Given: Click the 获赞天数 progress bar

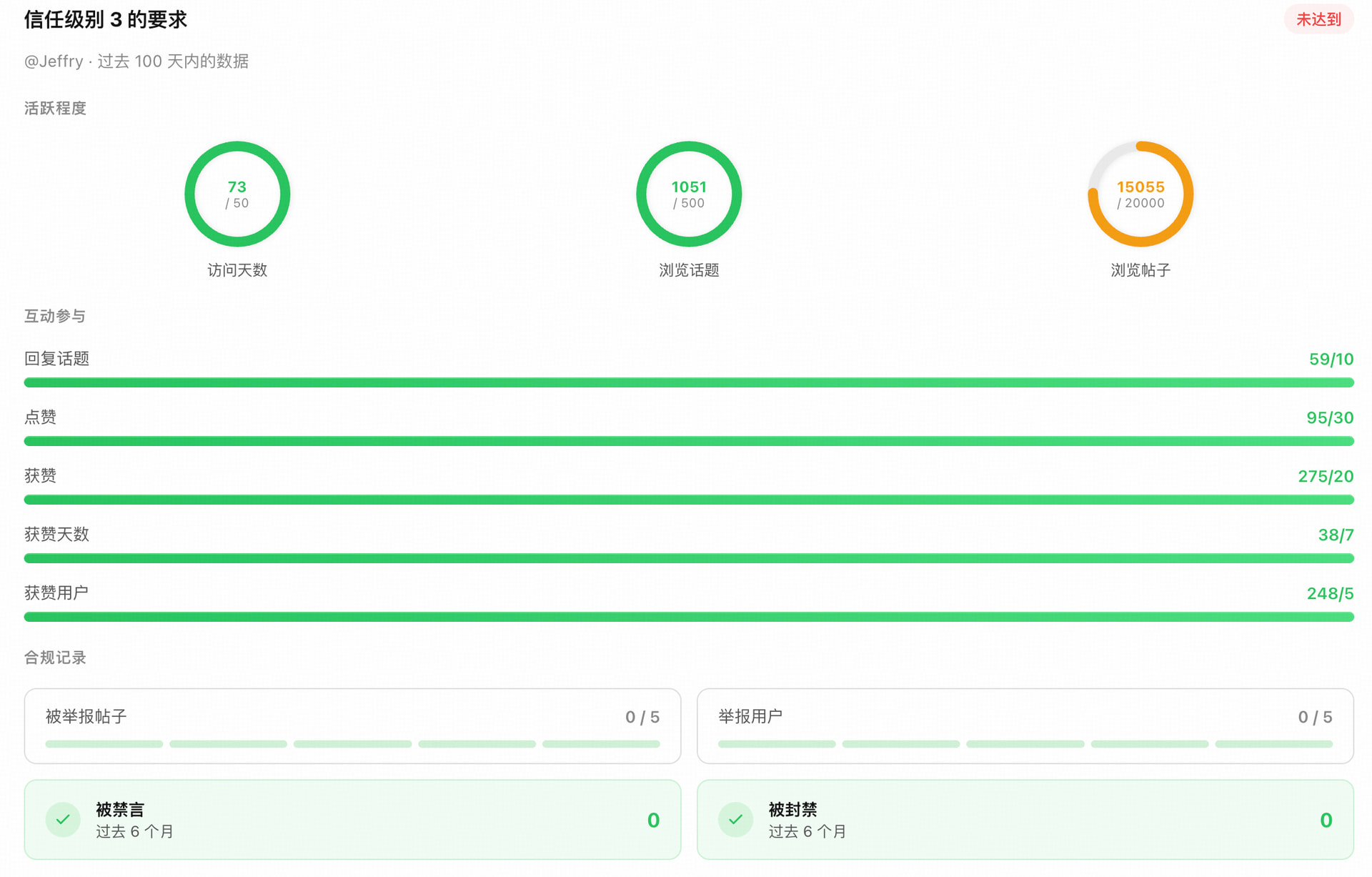Looking at the screenshot, I should tap(689, 558).
